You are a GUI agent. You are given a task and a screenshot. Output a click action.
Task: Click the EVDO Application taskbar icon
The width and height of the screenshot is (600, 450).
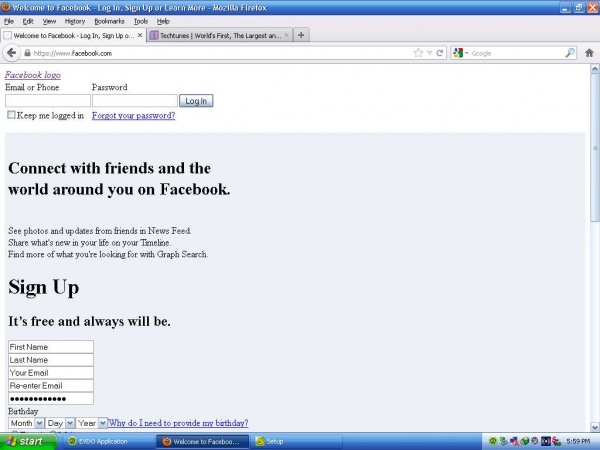tap(72, 441)
